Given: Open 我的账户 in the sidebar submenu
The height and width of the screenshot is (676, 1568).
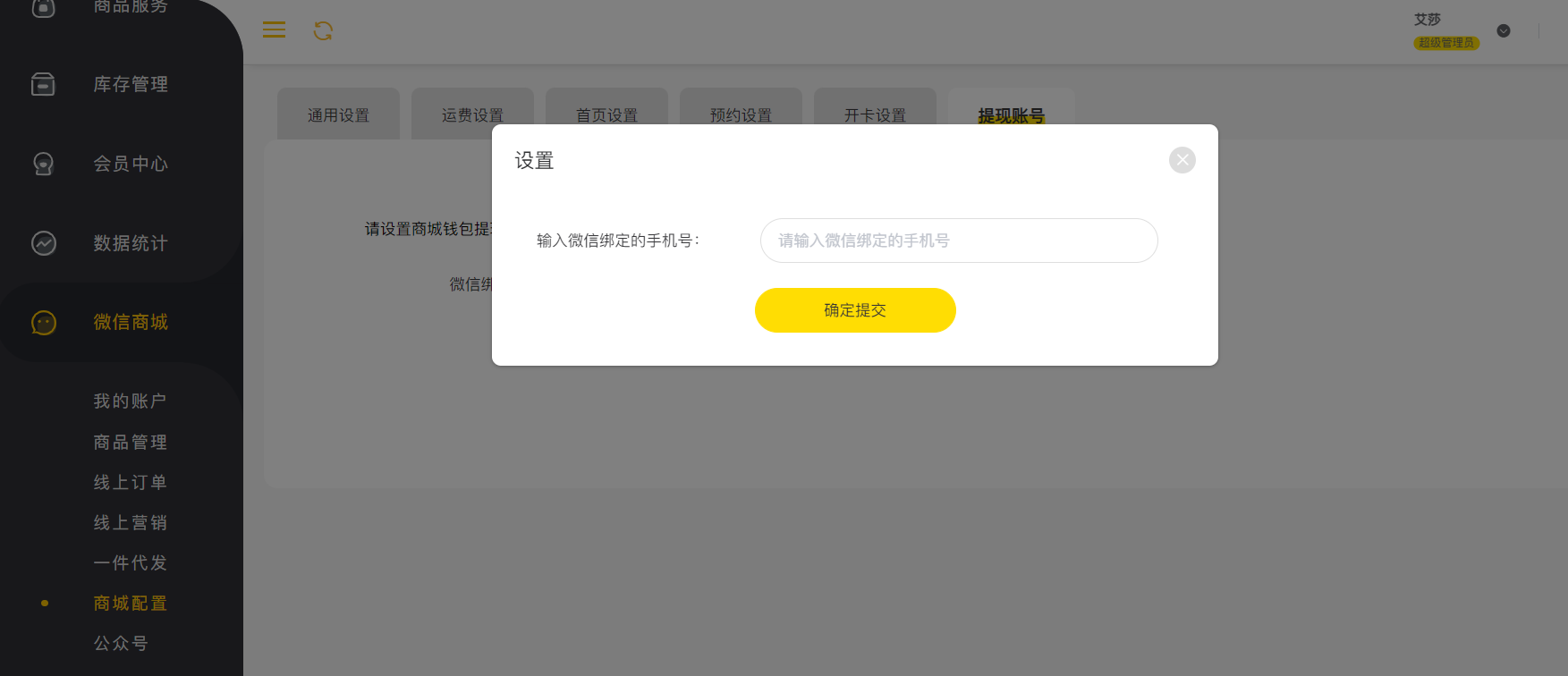Looking at the screenshot, I should (131, 401).
